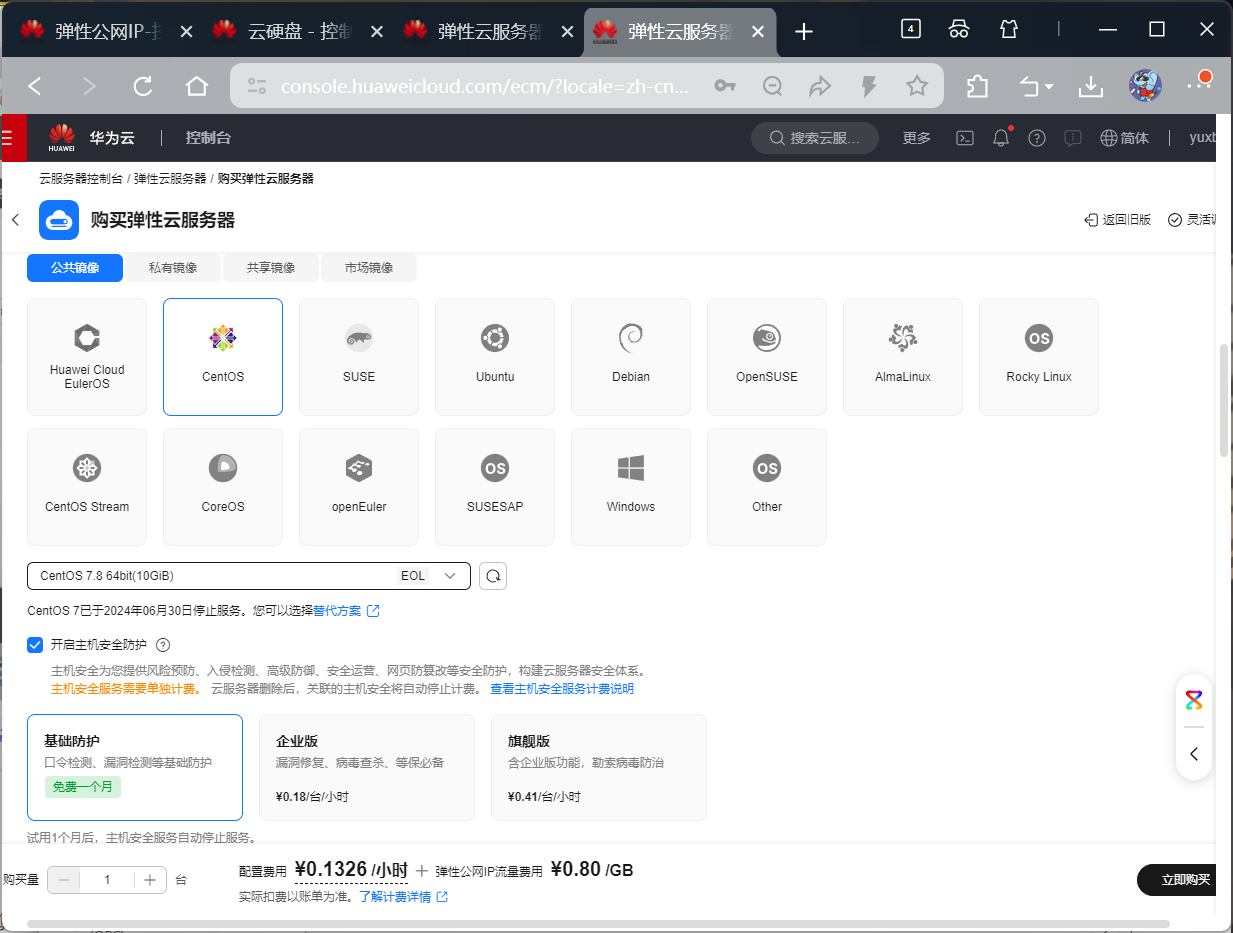Image resolution: width=1233 pixels, height=933 pixels.
Task: Switch to the 共享镜像 tab
Action: click(x=271, y=268)
